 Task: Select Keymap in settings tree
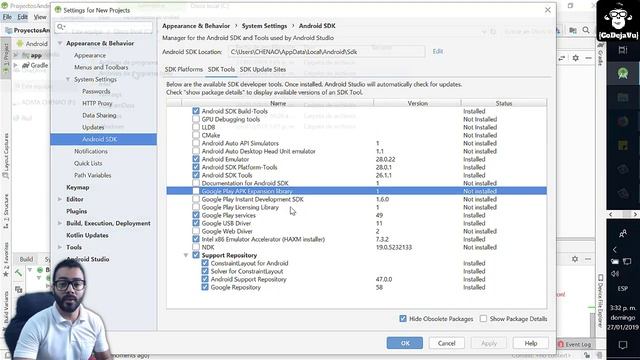click(78, 187)
